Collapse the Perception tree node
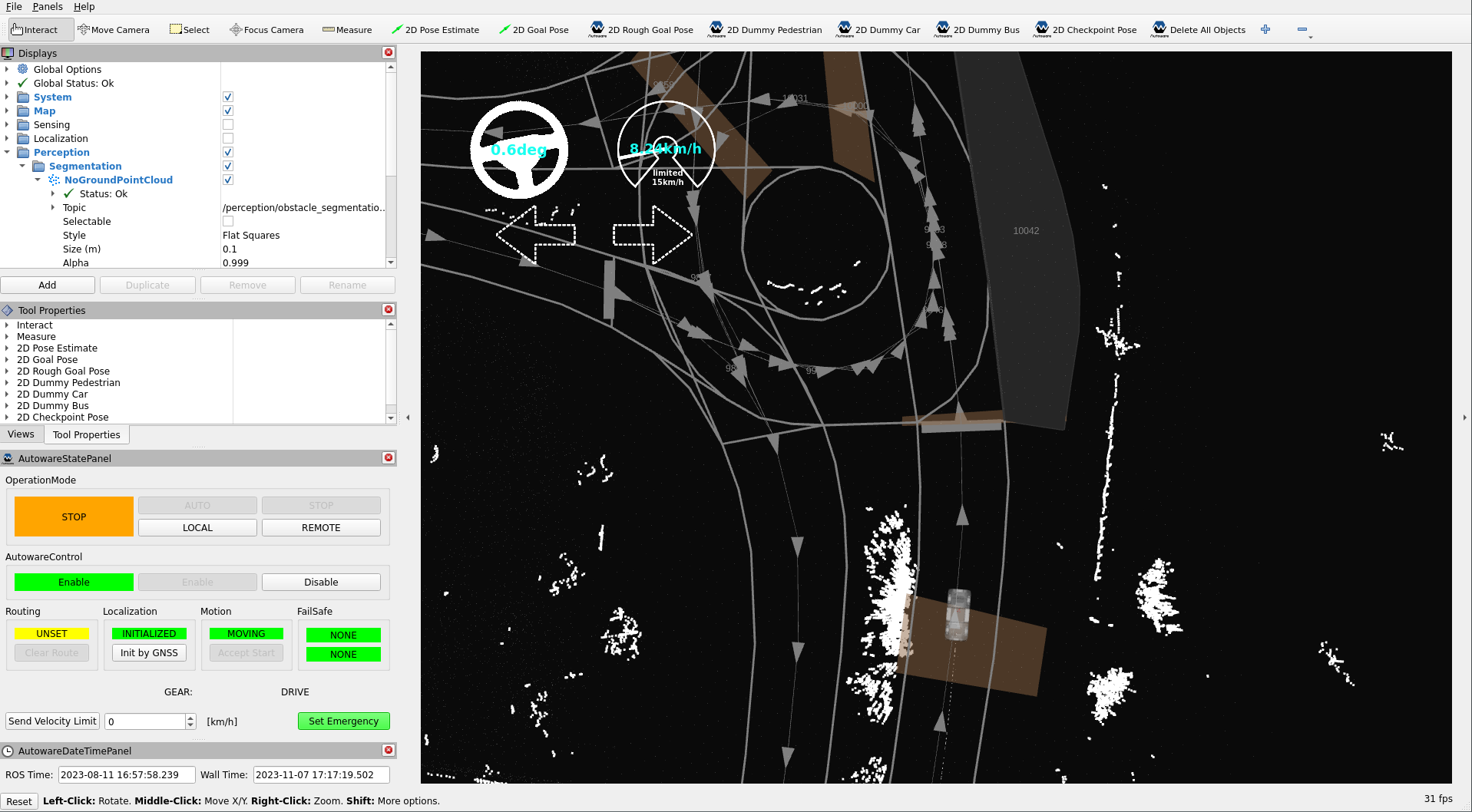The height and width of the screenshot is (812, 1472). [7, 153]
